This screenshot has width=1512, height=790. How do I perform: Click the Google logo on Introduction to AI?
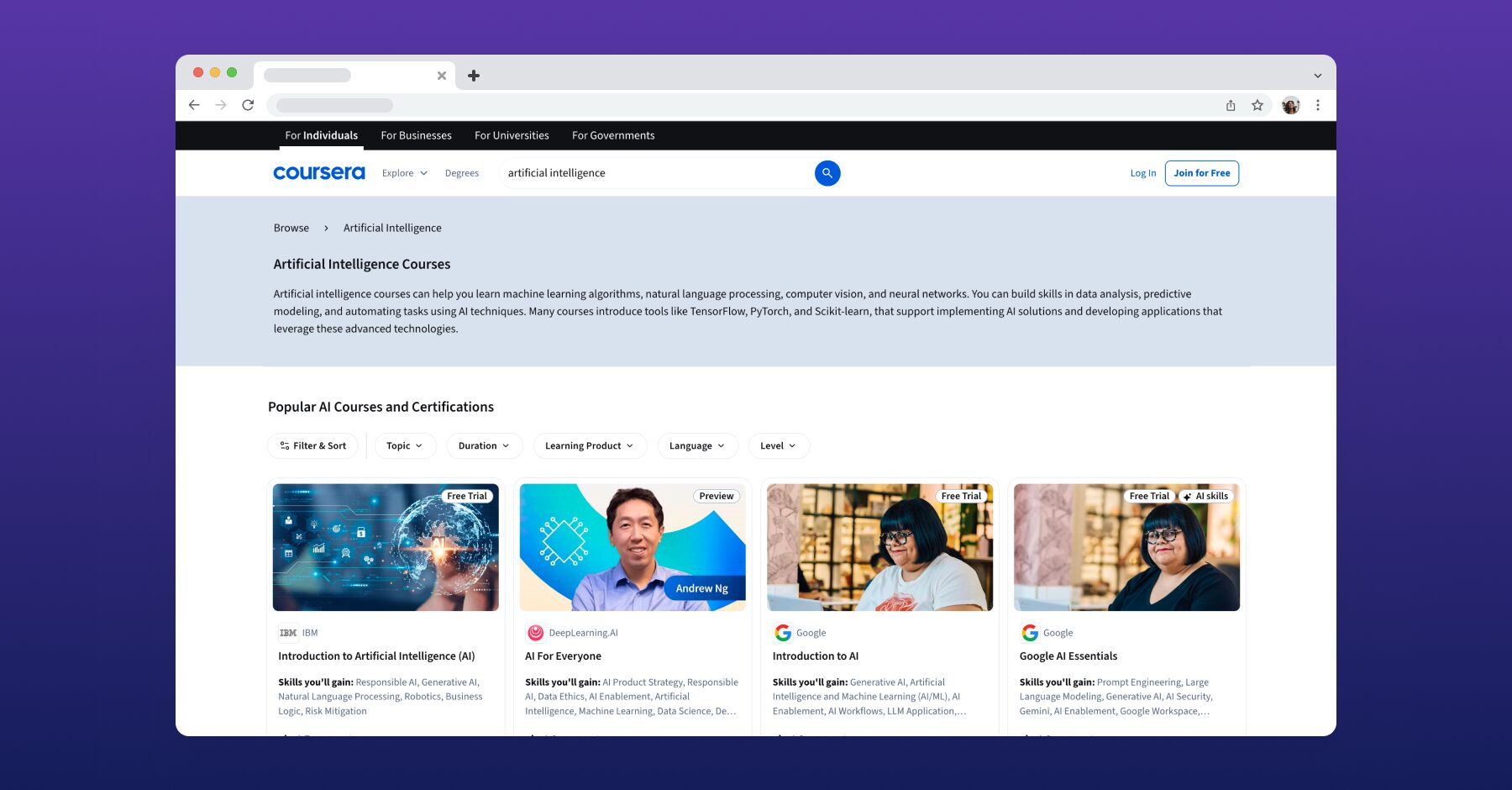pyautogui.click(x=782, y=633)
